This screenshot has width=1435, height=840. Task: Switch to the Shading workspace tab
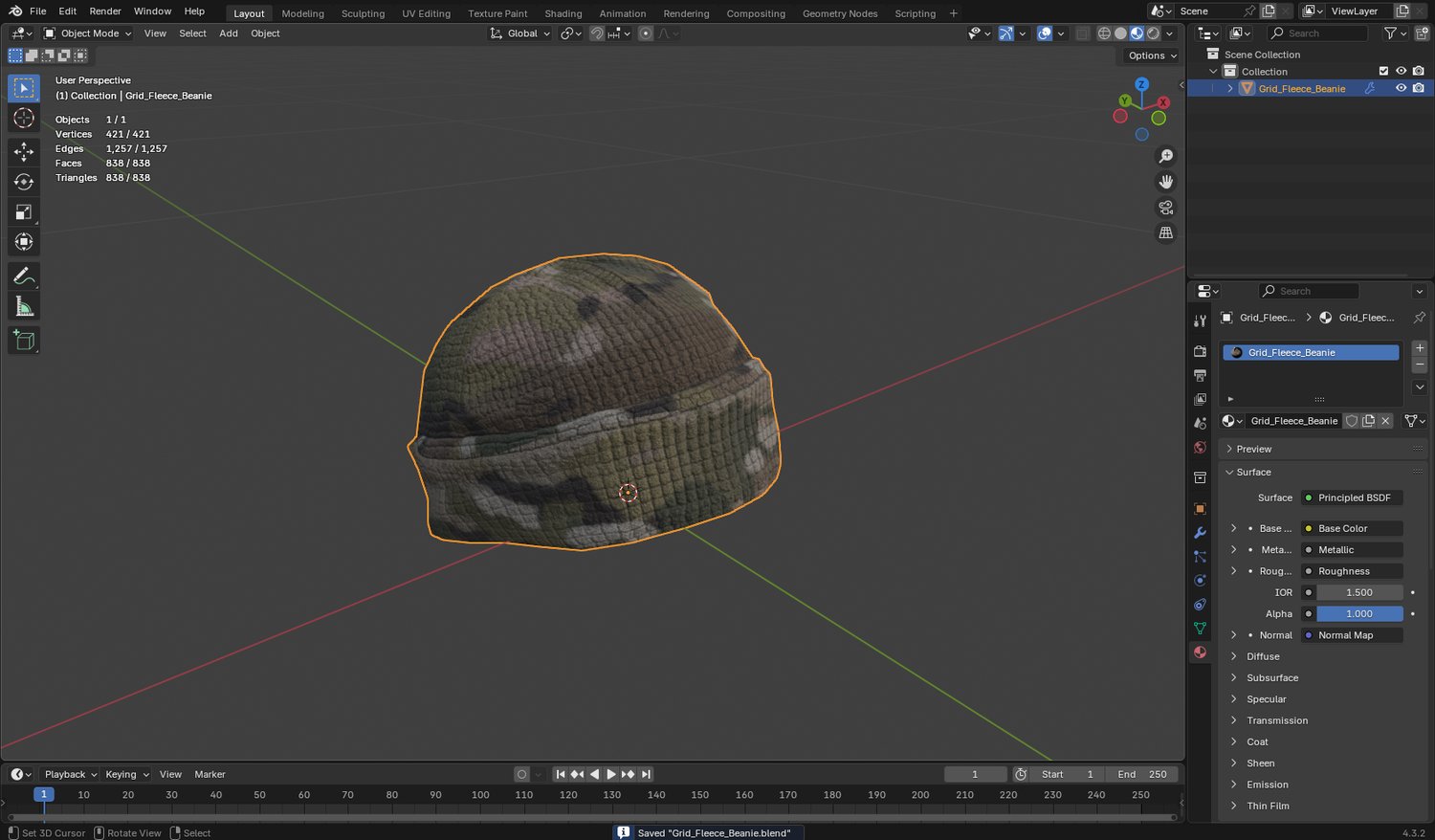point(563,13)
